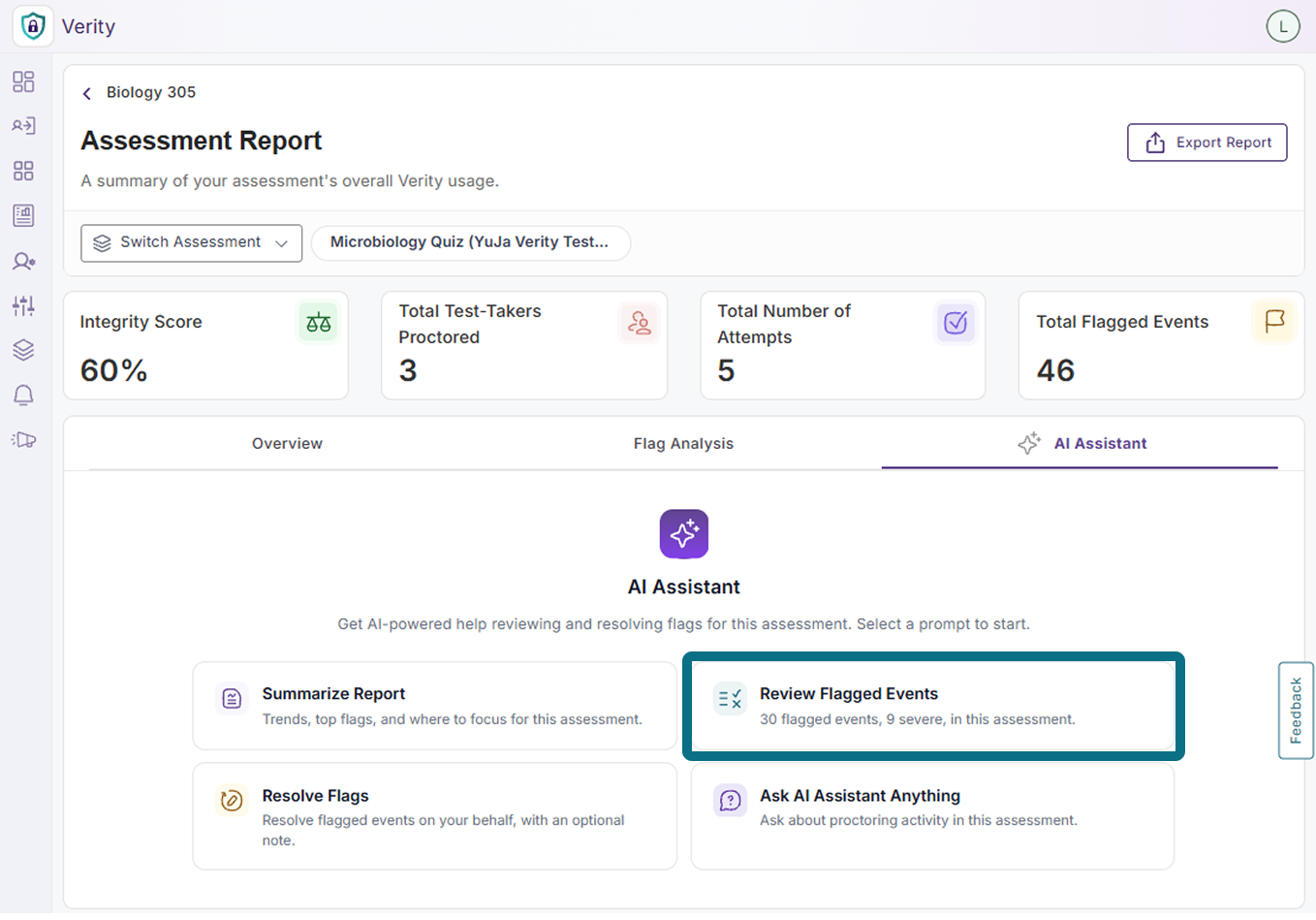Image resolution: width=1316 pixels, height=920 pixels.
Task: Click the Total Number of Attempts checkmark icon
Action: (956, 322)
